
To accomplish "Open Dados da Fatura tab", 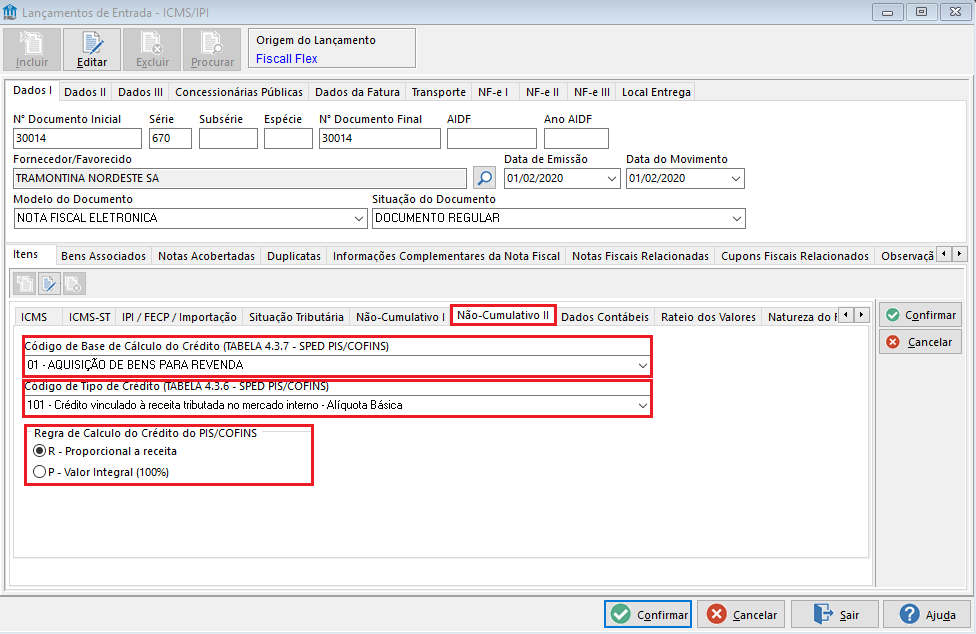I will [x=357, y=92].
